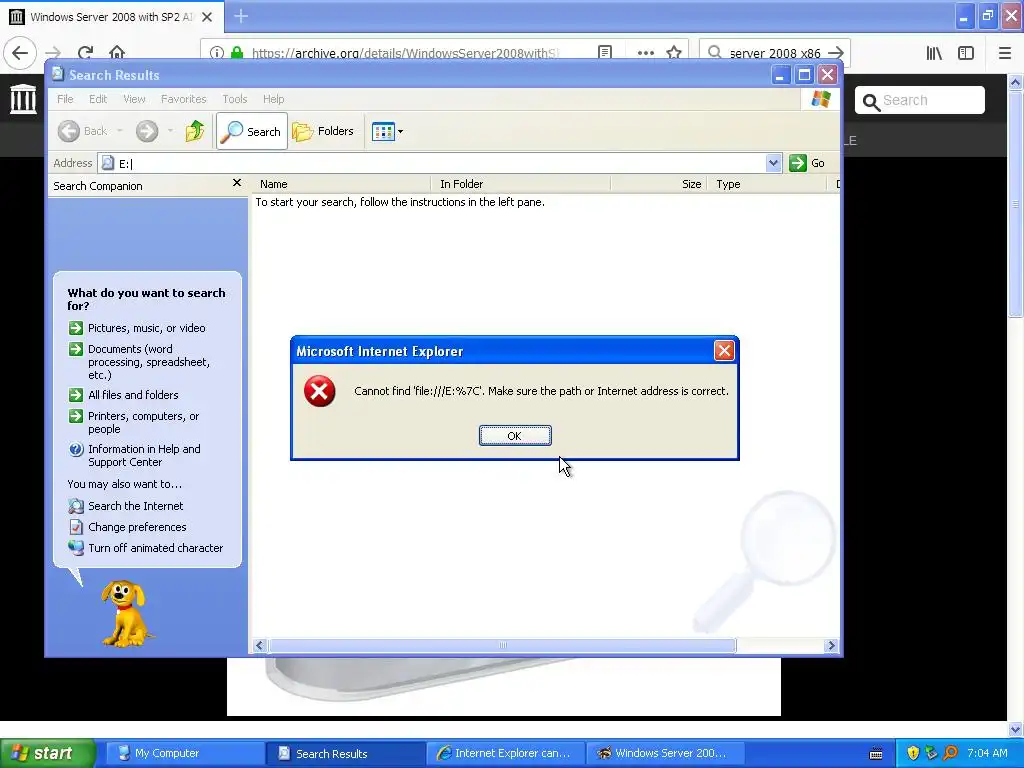
Task: Open Firefox page actions ellipsis menu
Action: click(645, 53)
